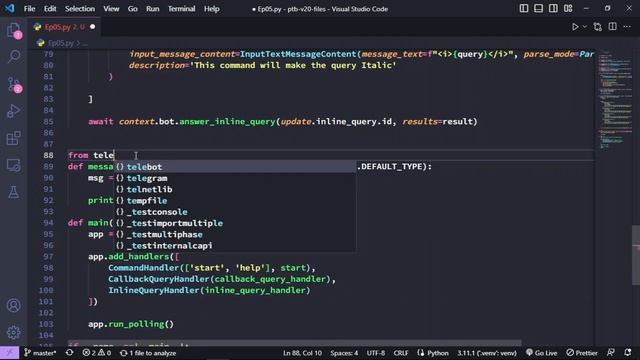Run the Python file with play button
This screenshot has width=640, height=360.
click(575, 27)
